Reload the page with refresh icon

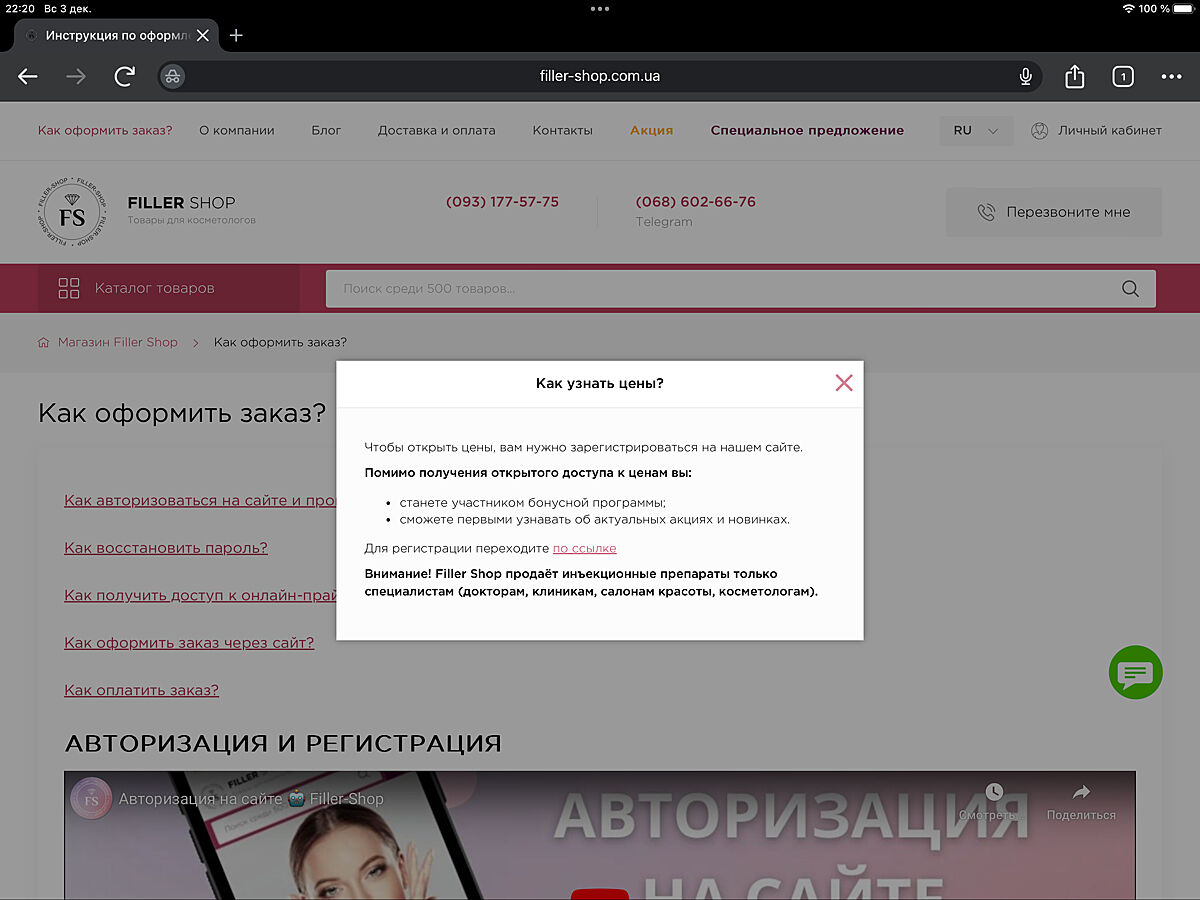(x=125, y=77)
